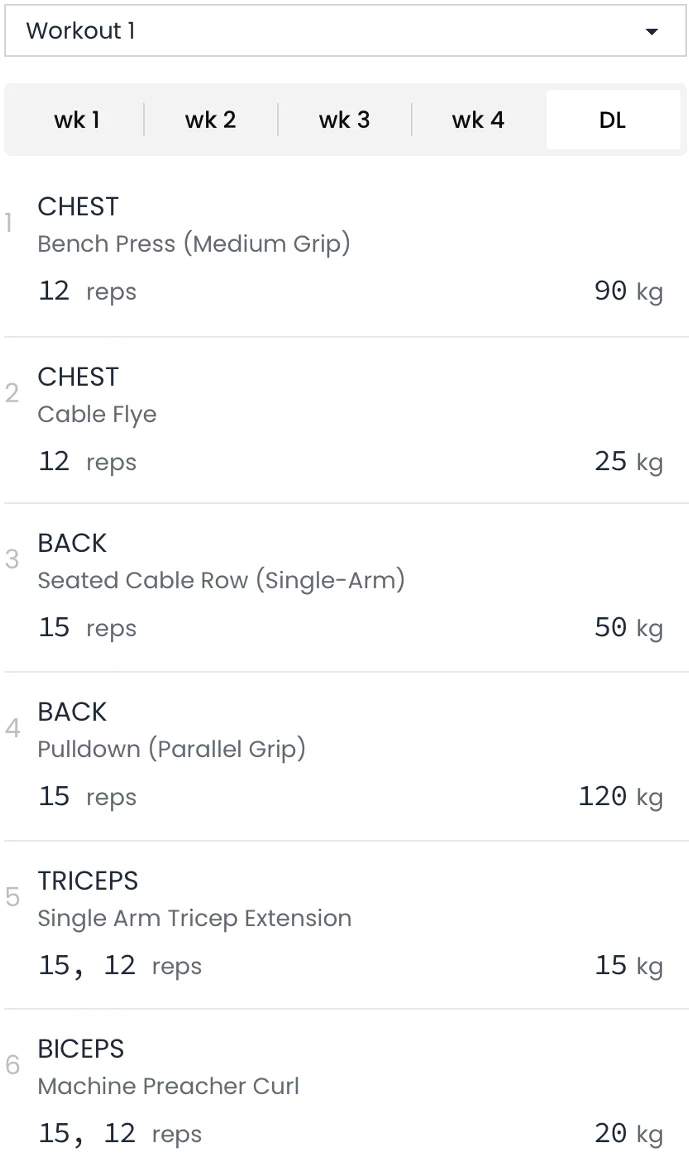Viewport: 689px width, 1167px height.
Task: Select the wk 3 tab
Action: coord(345,120)
